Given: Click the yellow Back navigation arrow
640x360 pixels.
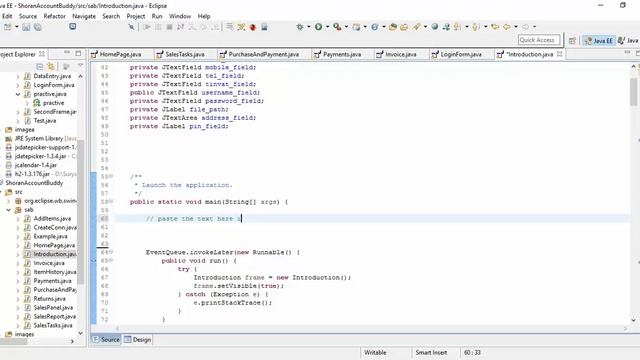Looking at the screenshot, I should pyautogui.click(x=507, y=27).
